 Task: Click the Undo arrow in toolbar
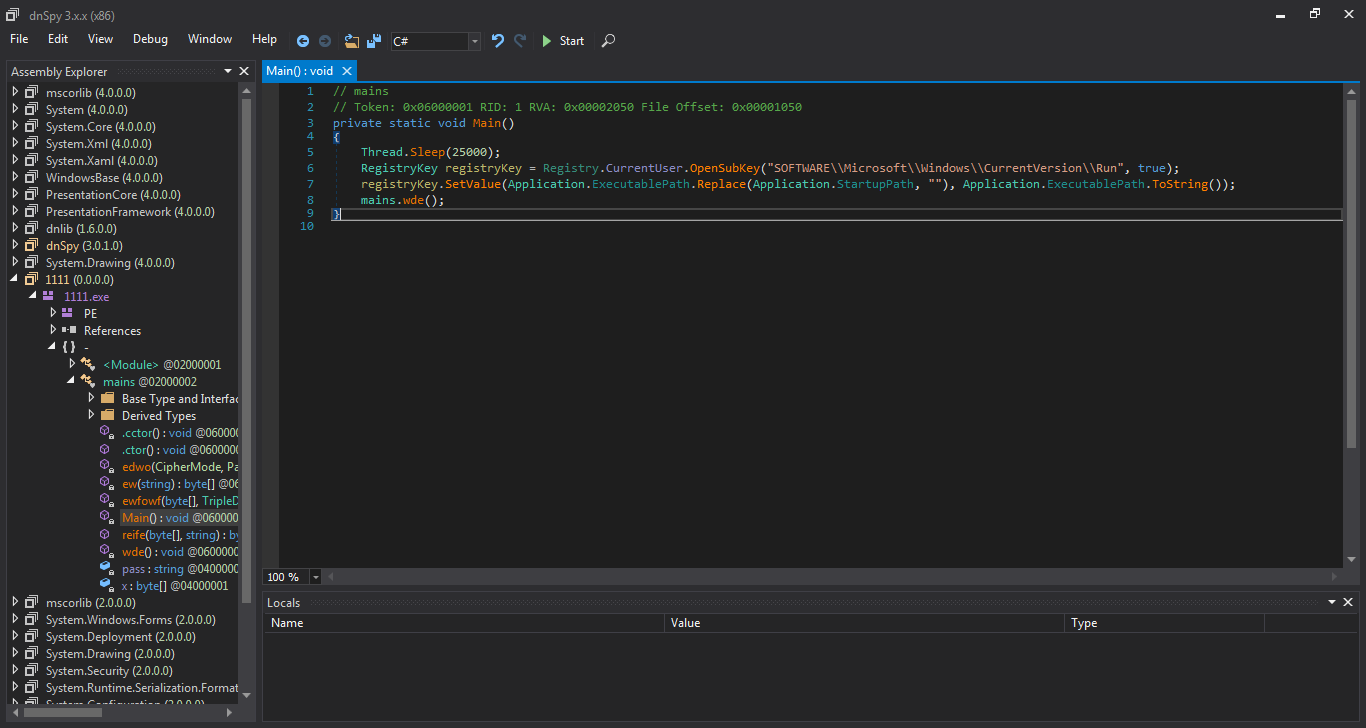coord(497,41)
